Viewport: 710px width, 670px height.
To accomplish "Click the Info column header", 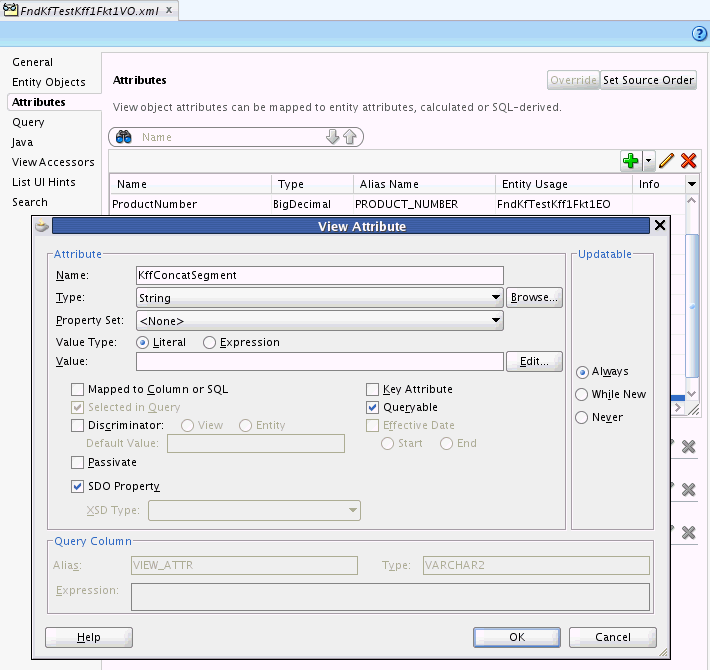I will coord(659,184).
